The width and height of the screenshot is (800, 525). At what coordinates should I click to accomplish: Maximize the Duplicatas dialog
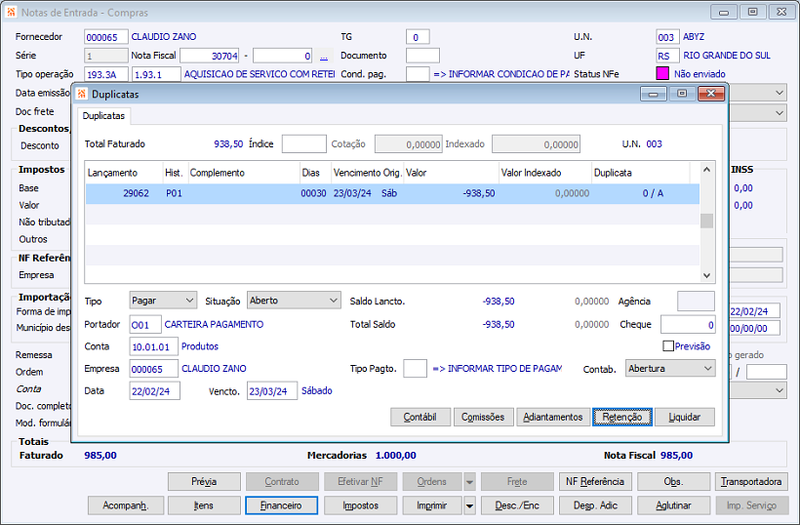(x=682, y=93)
